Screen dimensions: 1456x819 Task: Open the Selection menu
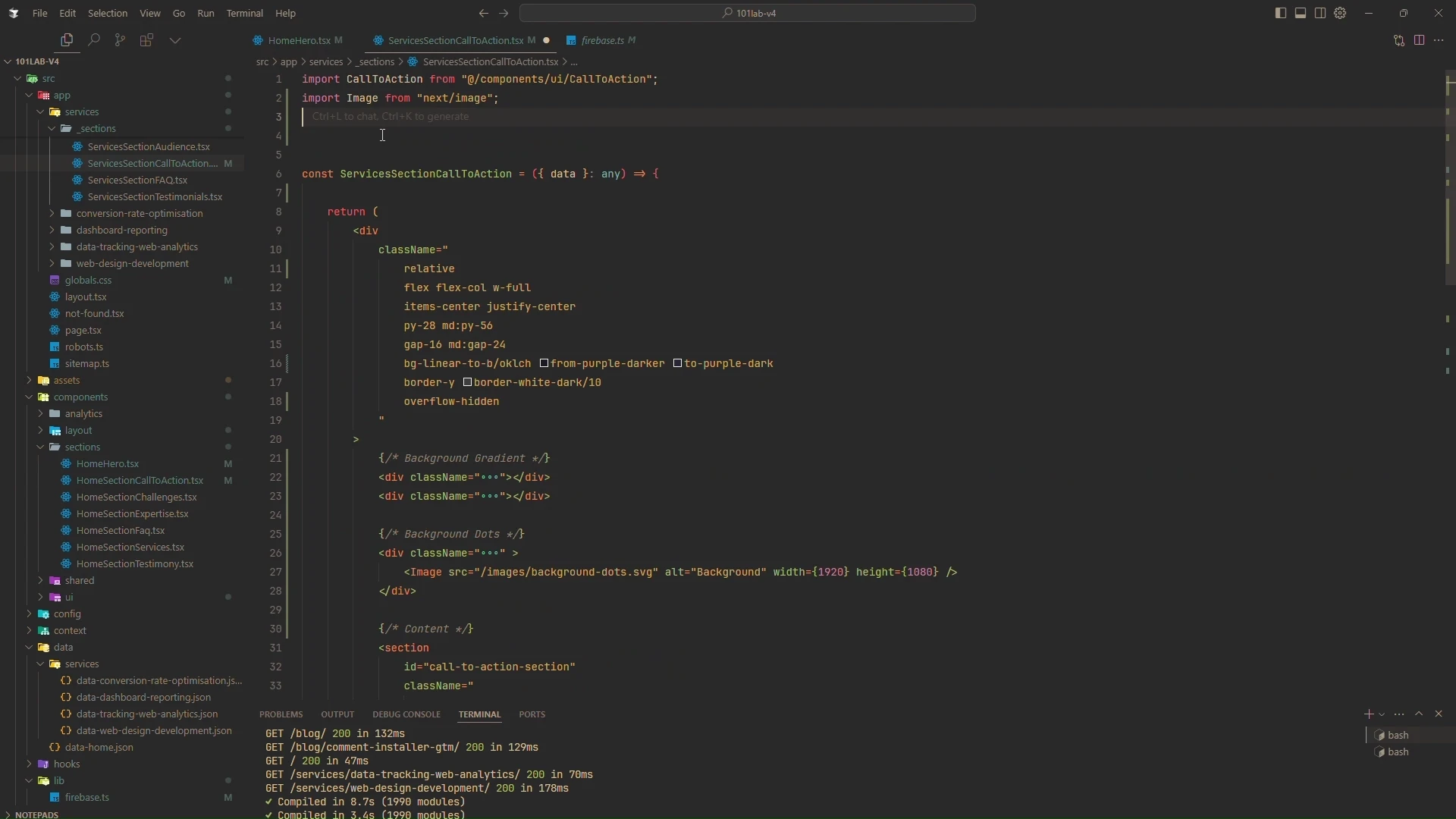[x=107, y=13]
